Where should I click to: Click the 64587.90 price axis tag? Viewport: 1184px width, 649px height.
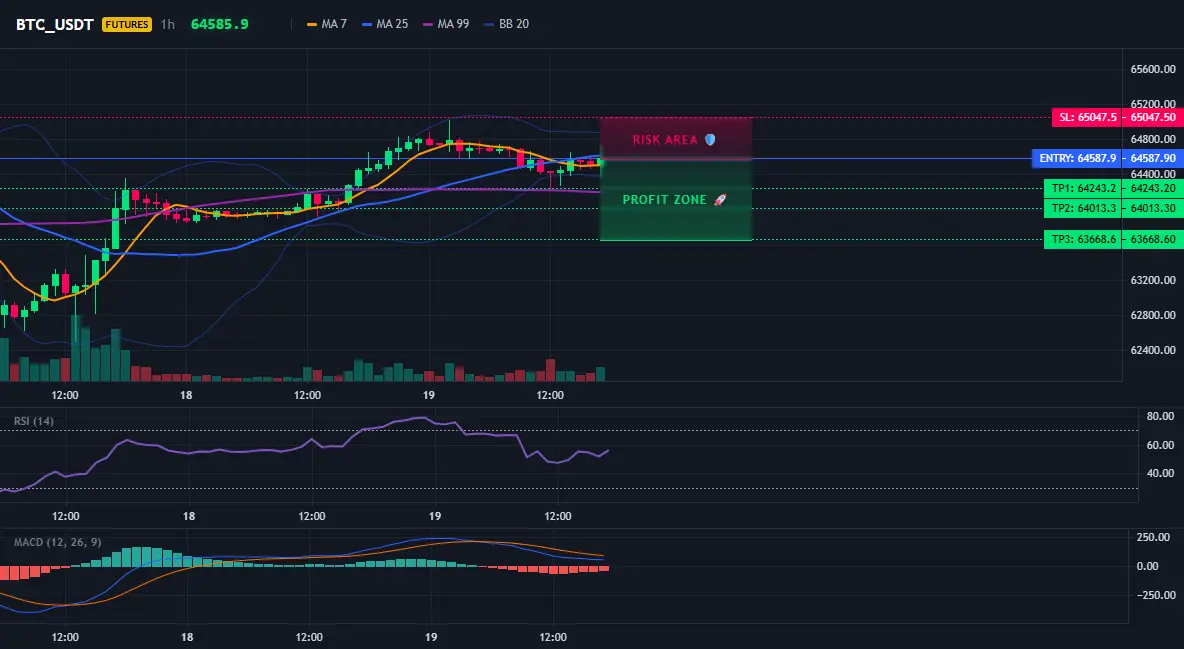(1153, 158)
